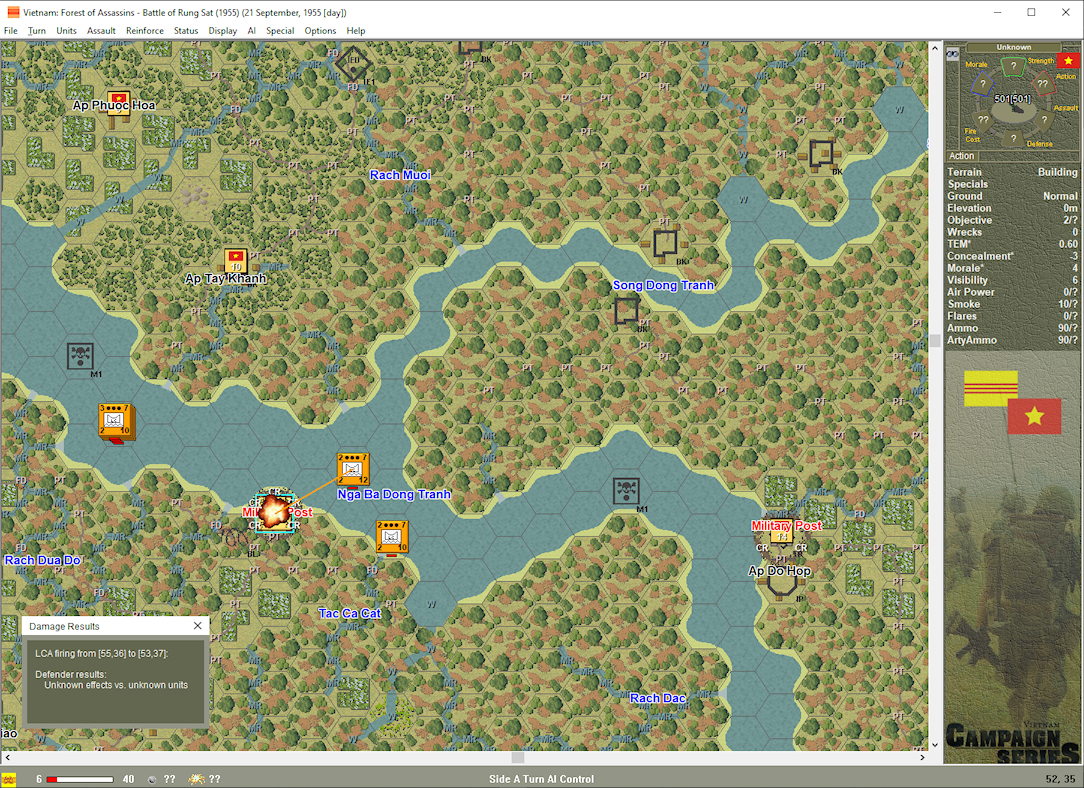Click the Smoke 10/? row in info list

1012,304
